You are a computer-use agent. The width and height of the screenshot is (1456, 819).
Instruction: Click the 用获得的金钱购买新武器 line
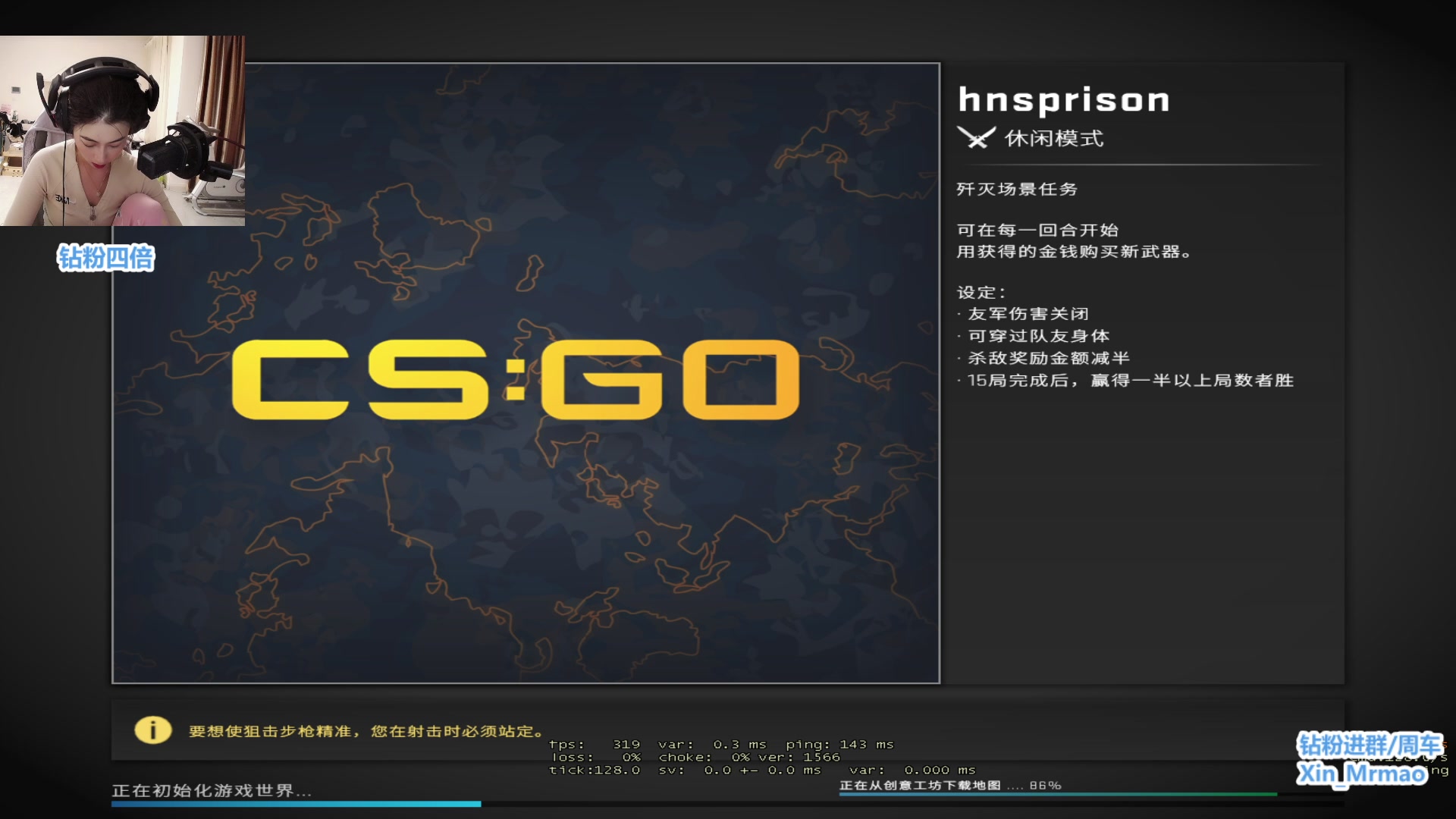coord(1074,252)
